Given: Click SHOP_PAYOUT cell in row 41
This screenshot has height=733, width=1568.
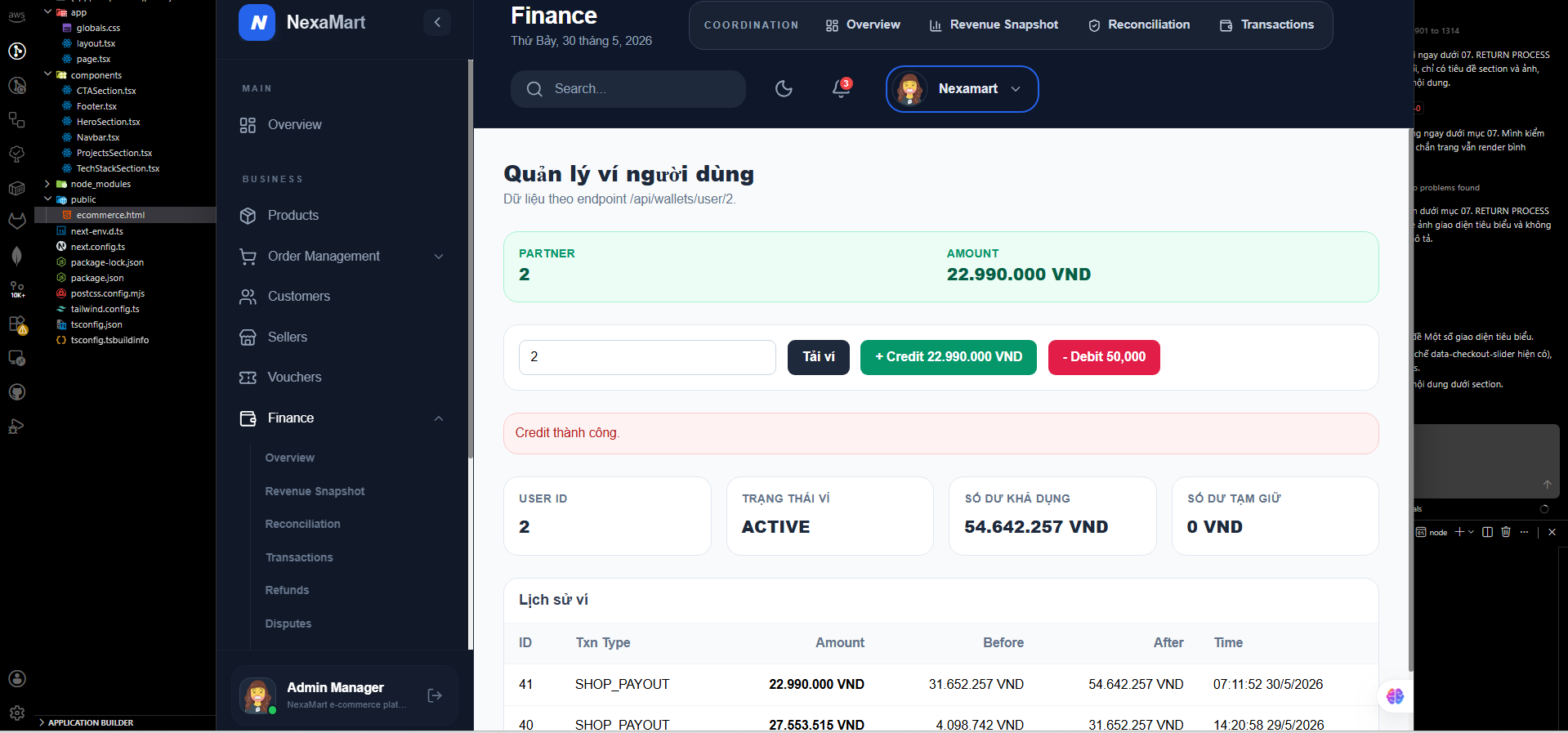Looking at the screenshot, I should tap(622, 684).
